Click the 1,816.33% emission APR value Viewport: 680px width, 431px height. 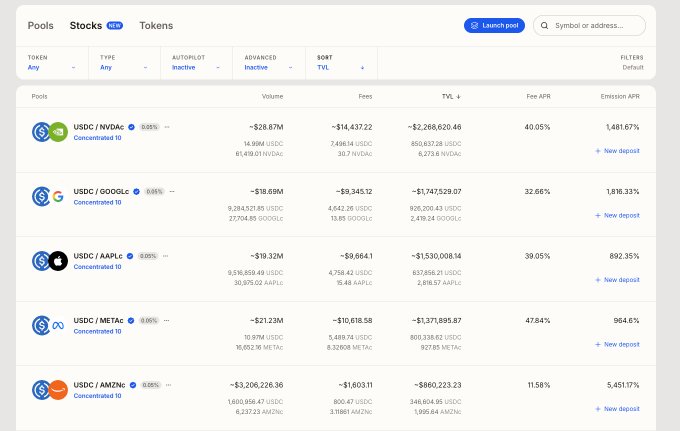click(623, 192)
